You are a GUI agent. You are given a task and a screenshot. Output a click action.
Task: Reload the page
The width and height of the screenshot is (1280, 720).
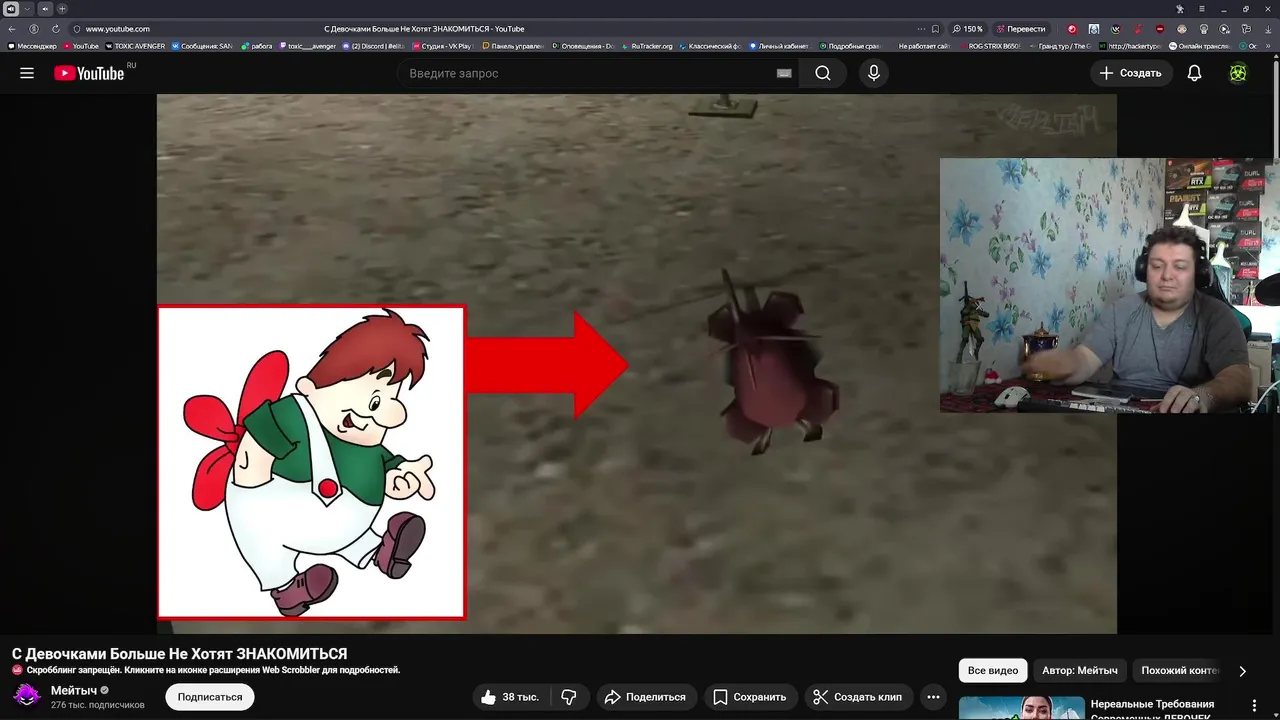(x=55, y=29)
